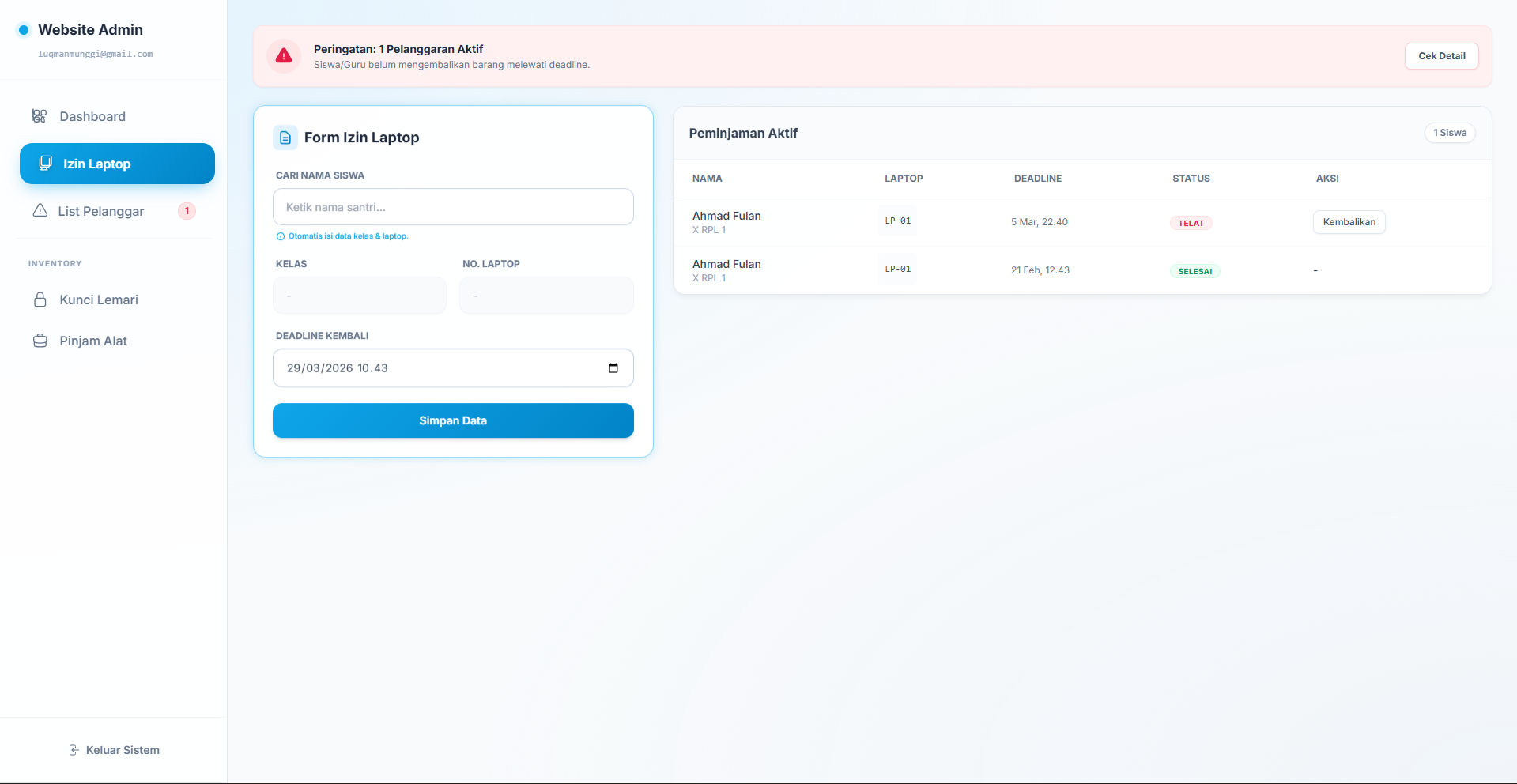Click the Kunci Lemari padlock icon
The width and height of the screenshot is (1517, 784).
[x=40, y=300]
